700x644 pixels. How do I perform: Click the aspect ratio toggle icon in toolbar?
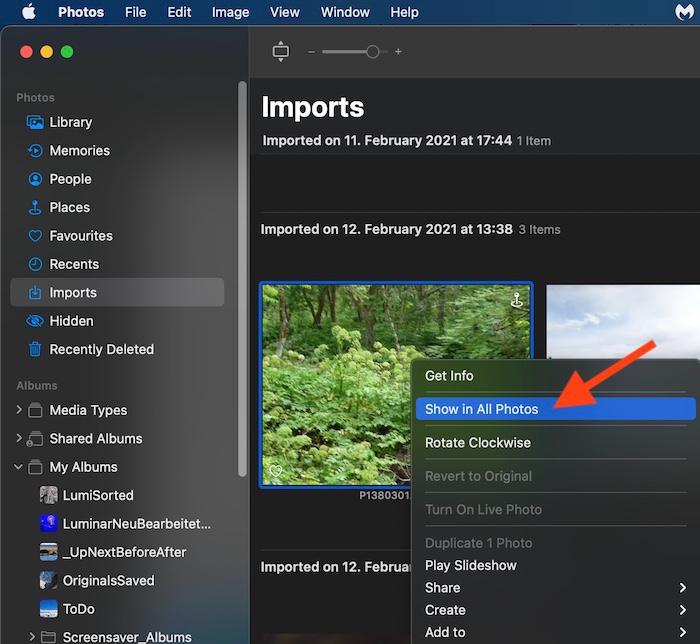[280, 52]
